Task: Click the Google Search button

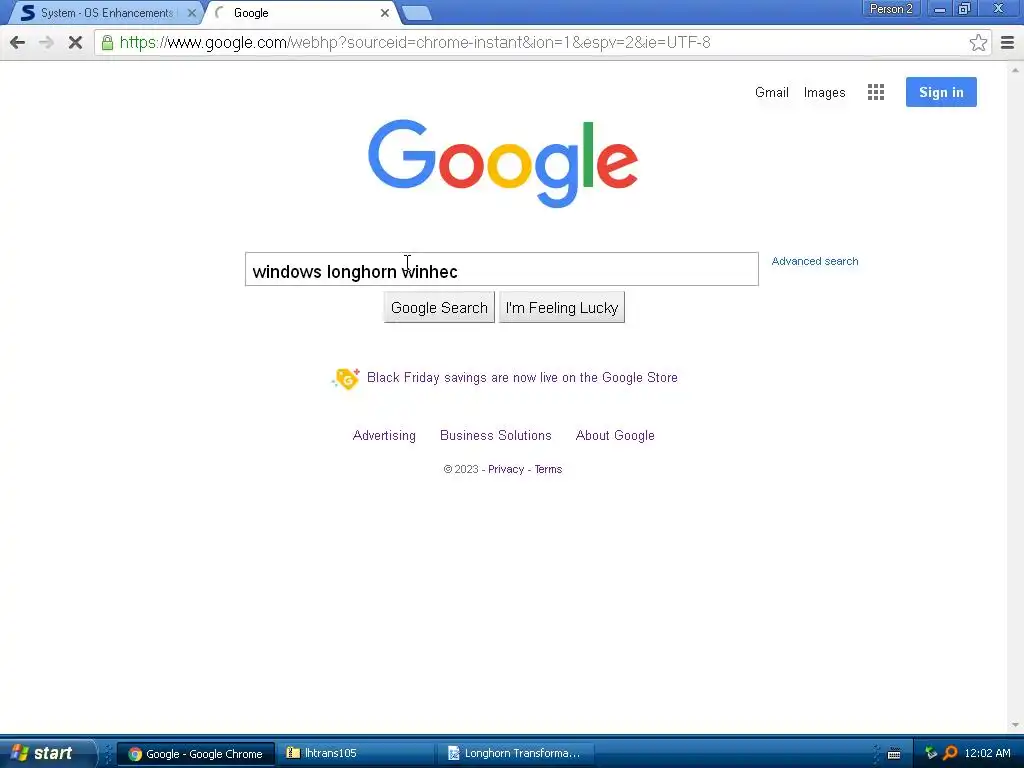Action: [439, 308]
